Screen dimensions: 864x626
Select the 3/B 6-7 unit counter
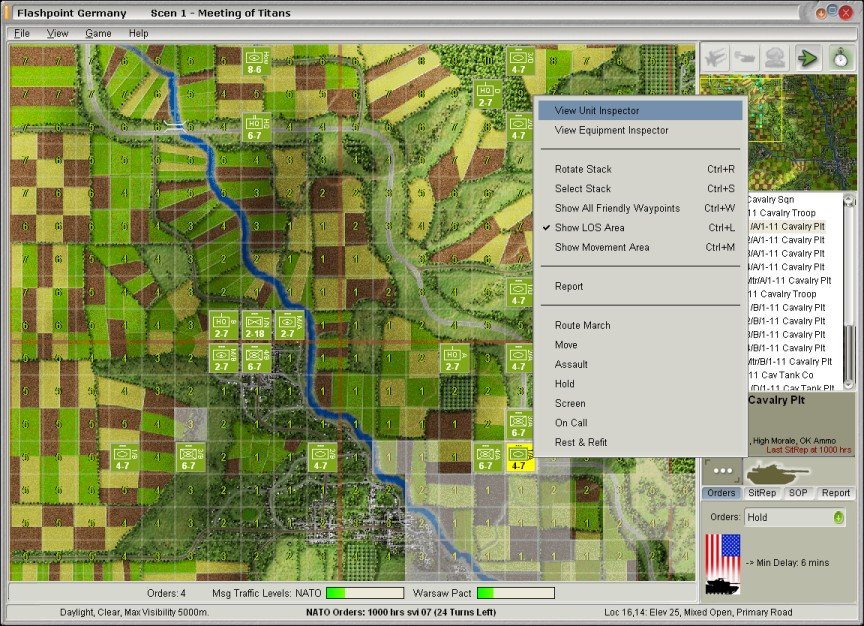point(190,458)
